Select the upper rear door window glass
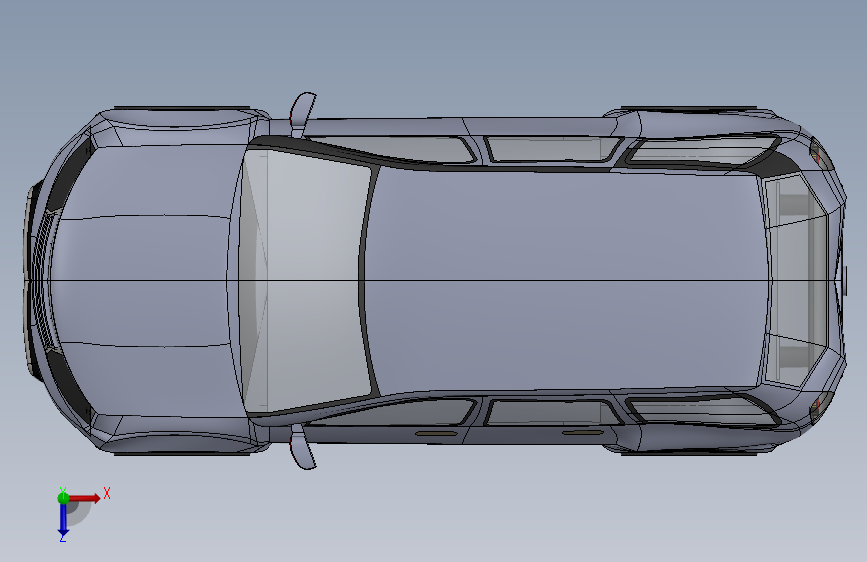Screen dimensions: 867x562 tap(553, 149)
